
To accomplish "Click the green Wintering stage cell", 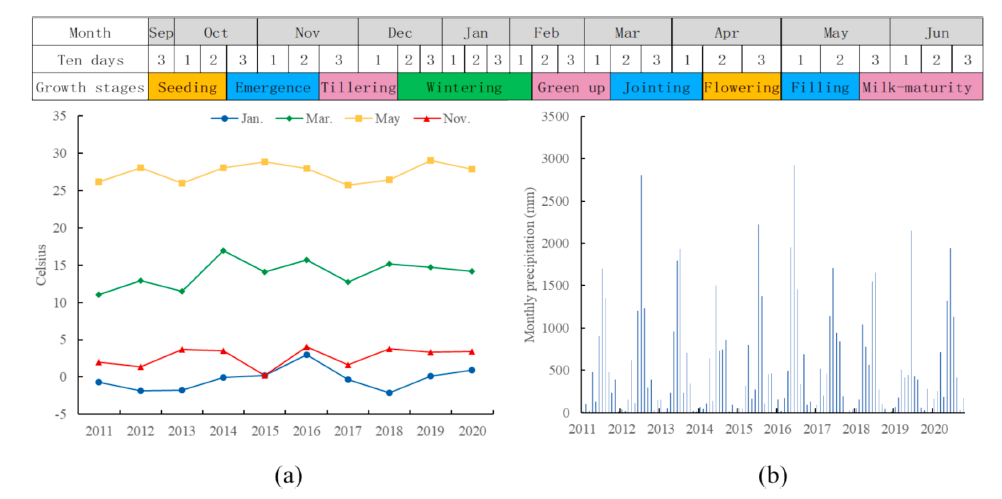I will (464, 87).
